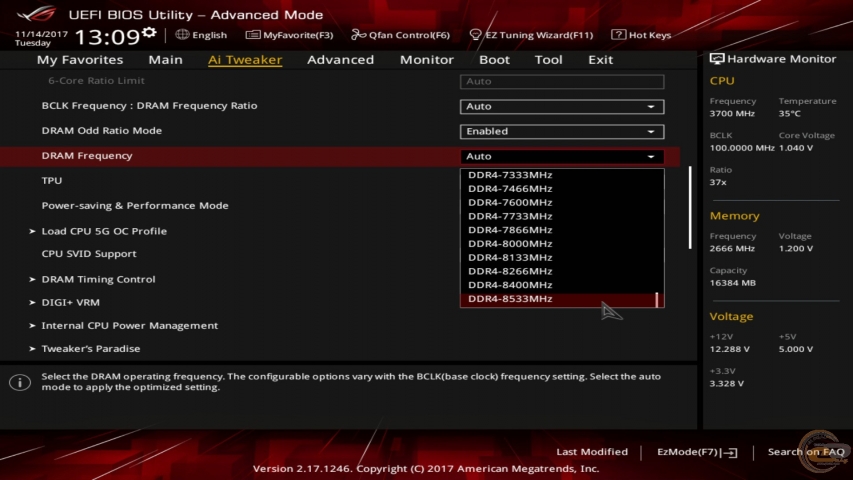This screenshot has width=853, height=480.
Task: Open Qfan Control(F6)
Action: [x=400, y=35]
